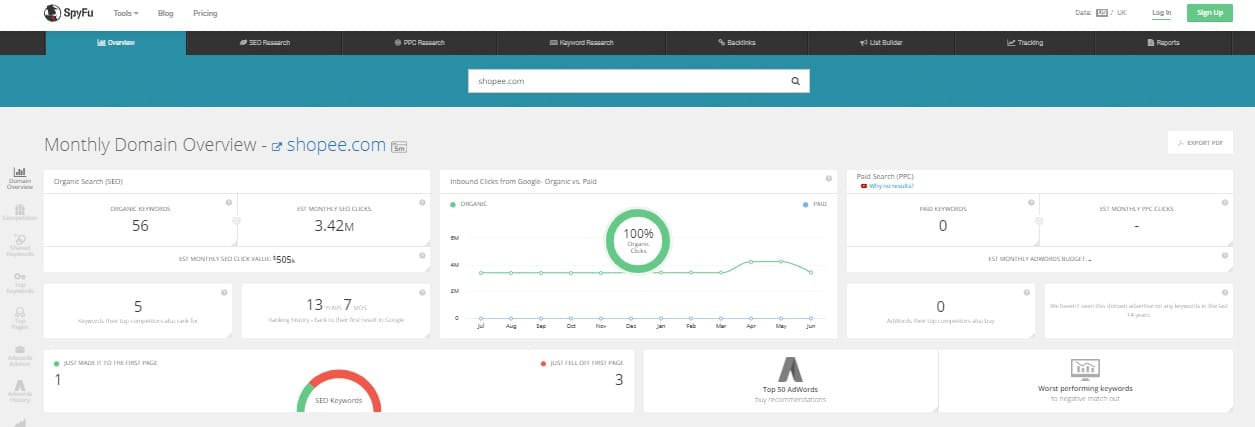Click help icon on Organic Keywords card
Viewport: 1255px width, 427px height.
point(229,202)
